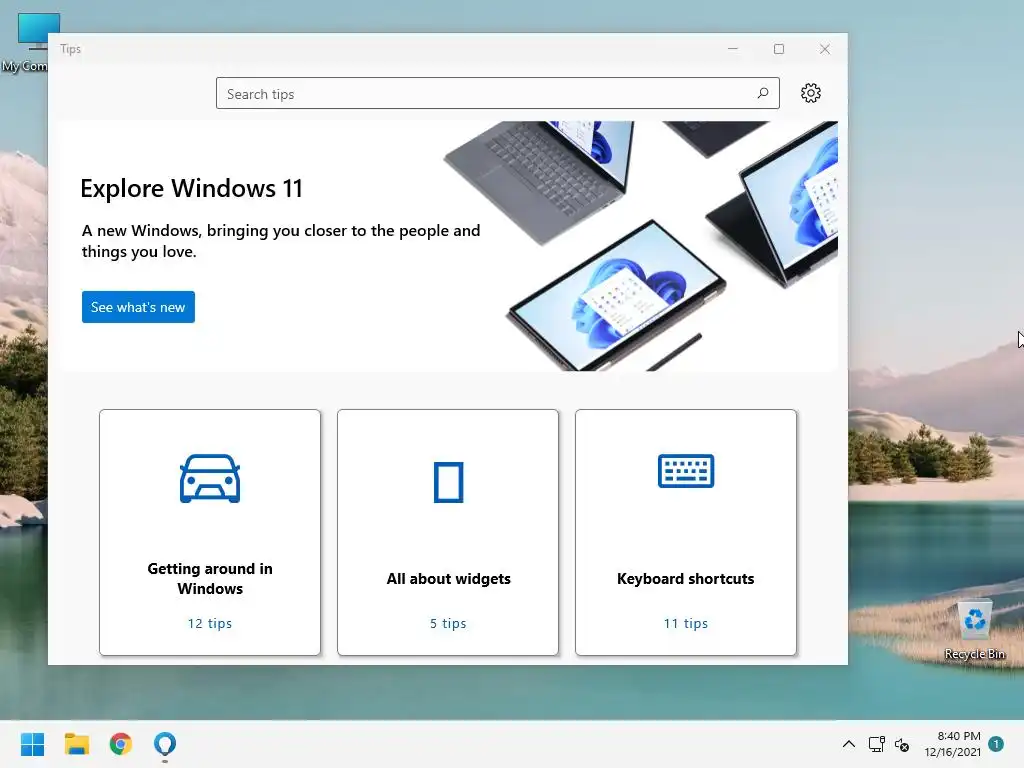The image size is (1024, 768).
Task: Close the Tips window
Action: pos(825,49)
